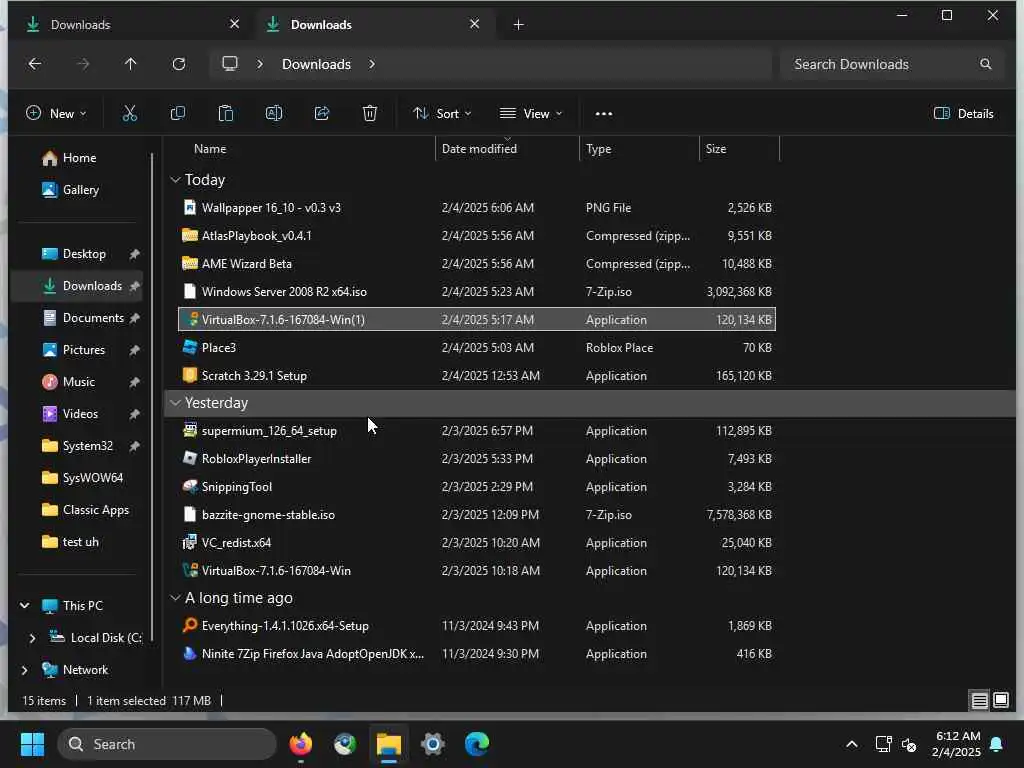Viewport: 1024px width, 768px height.
Task: Toggle the Details pane button
Action: pyautogui.click(x=963, y=114)
